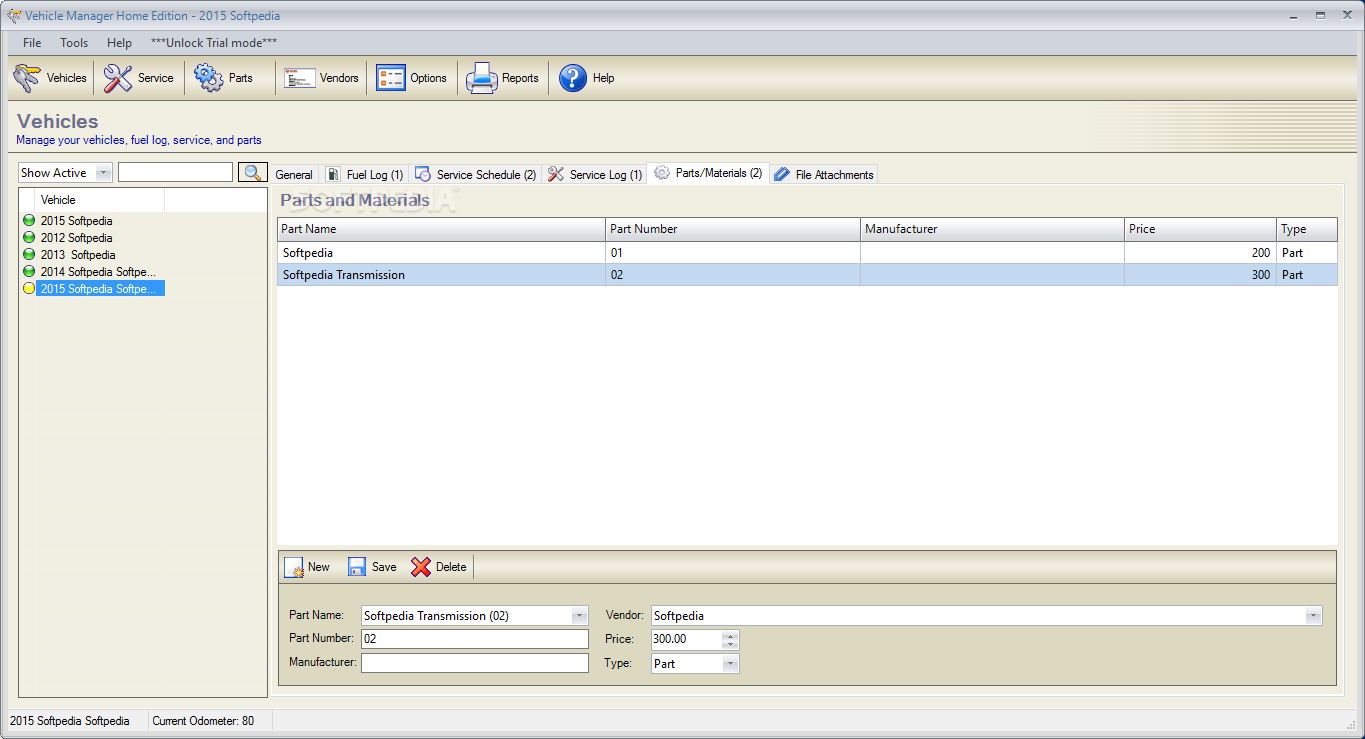Sort by the Type column header
1365x739 pixels.
(1307, 229)
